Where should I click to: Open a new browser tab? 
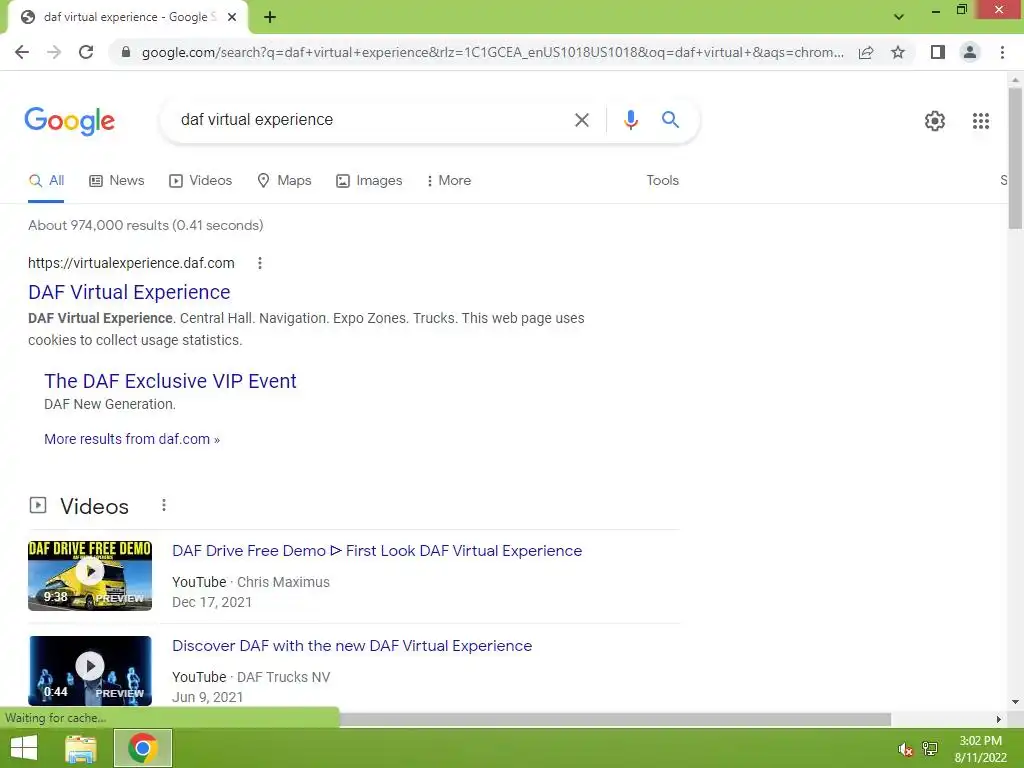270,17
